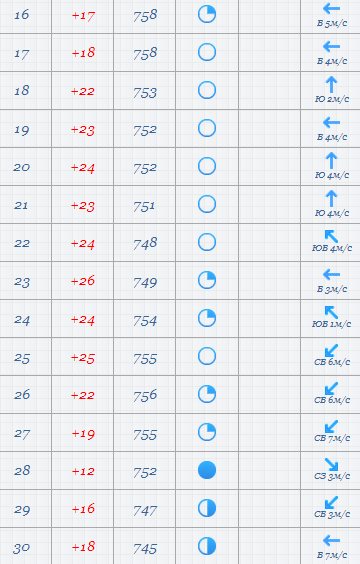The height and width of the screenshot is (564, 360).
Task: Click pressure value 758 on day 17
Action: 145,54
